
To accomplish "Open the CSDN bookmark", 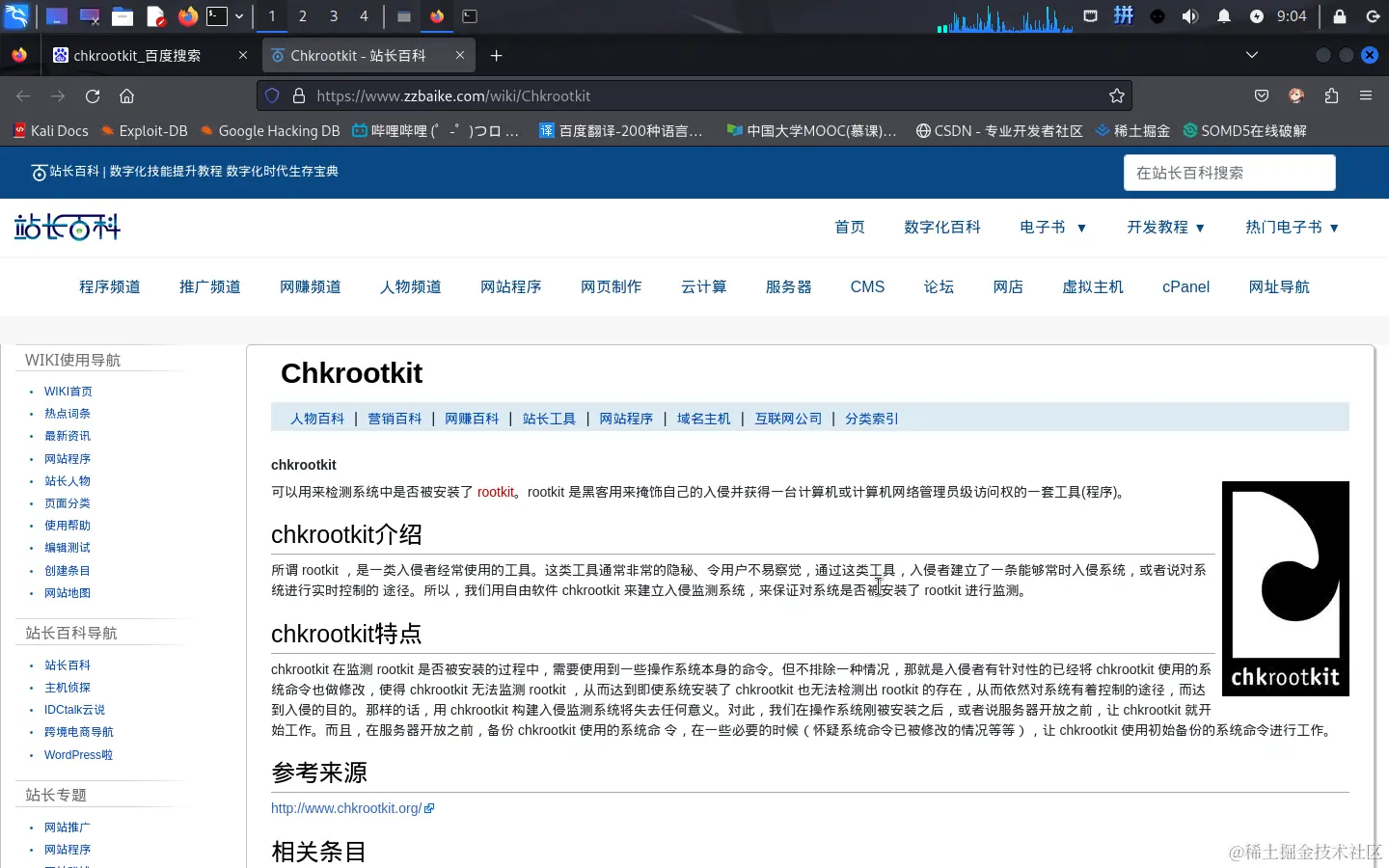I will coord(999,130).
